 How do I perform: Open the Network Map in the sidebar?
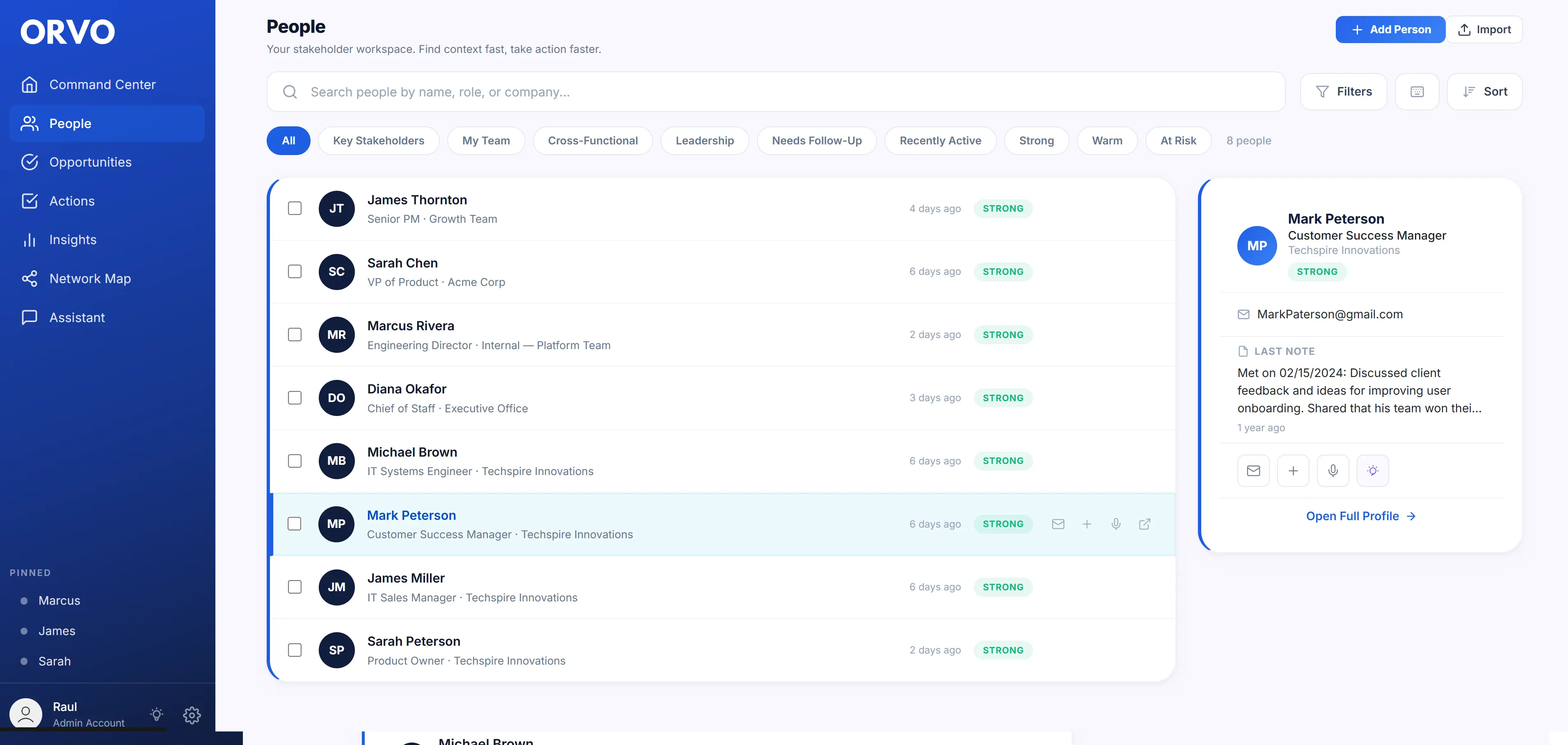click(x=89, y=278)
